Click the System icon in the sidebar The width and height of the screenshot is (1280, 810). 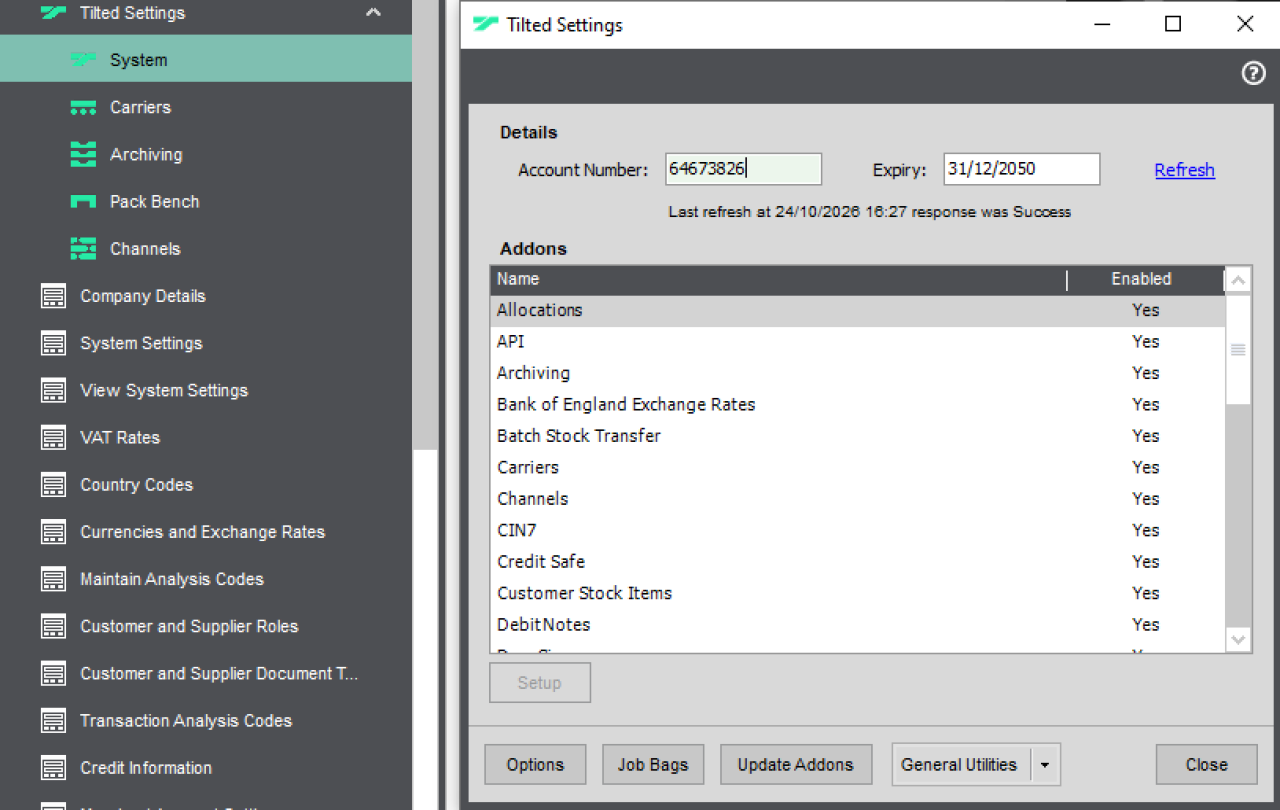click(84, 60)
